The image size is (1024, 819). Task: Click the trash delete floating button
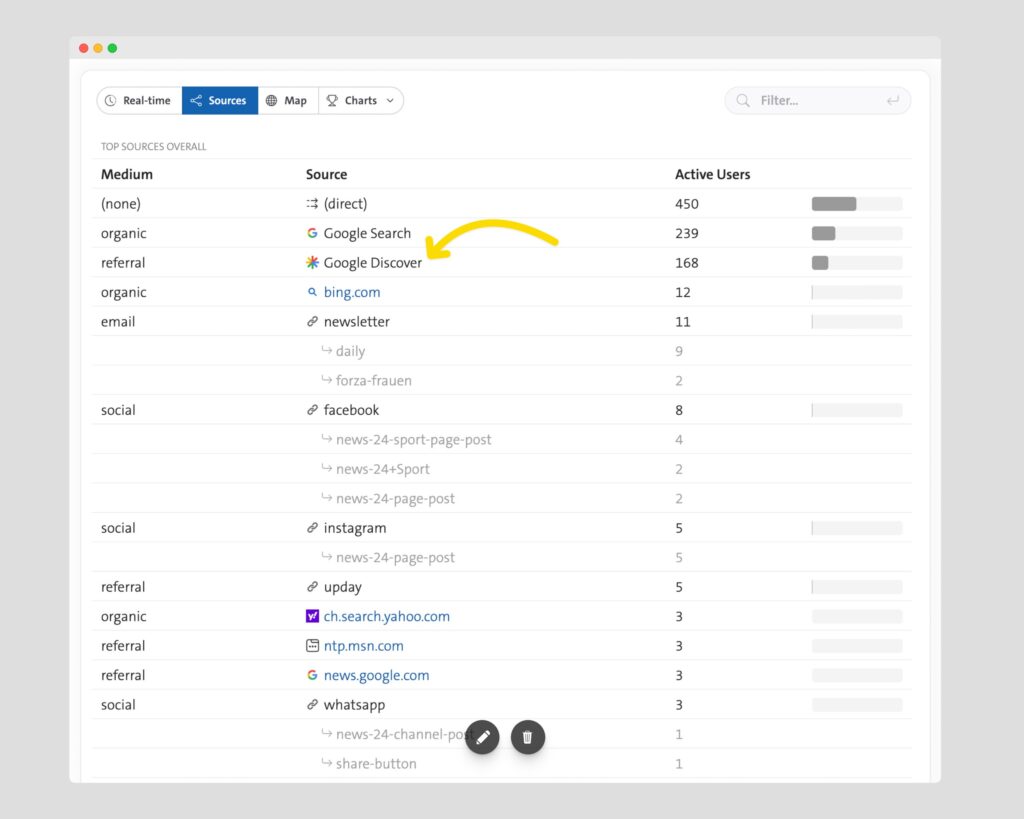coord(528,737)
